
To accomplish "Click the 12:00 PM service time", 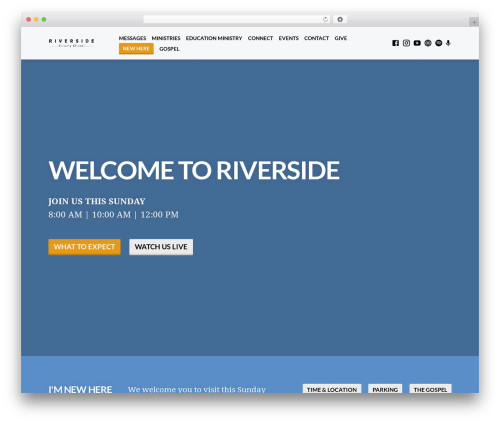I will 160,215.
